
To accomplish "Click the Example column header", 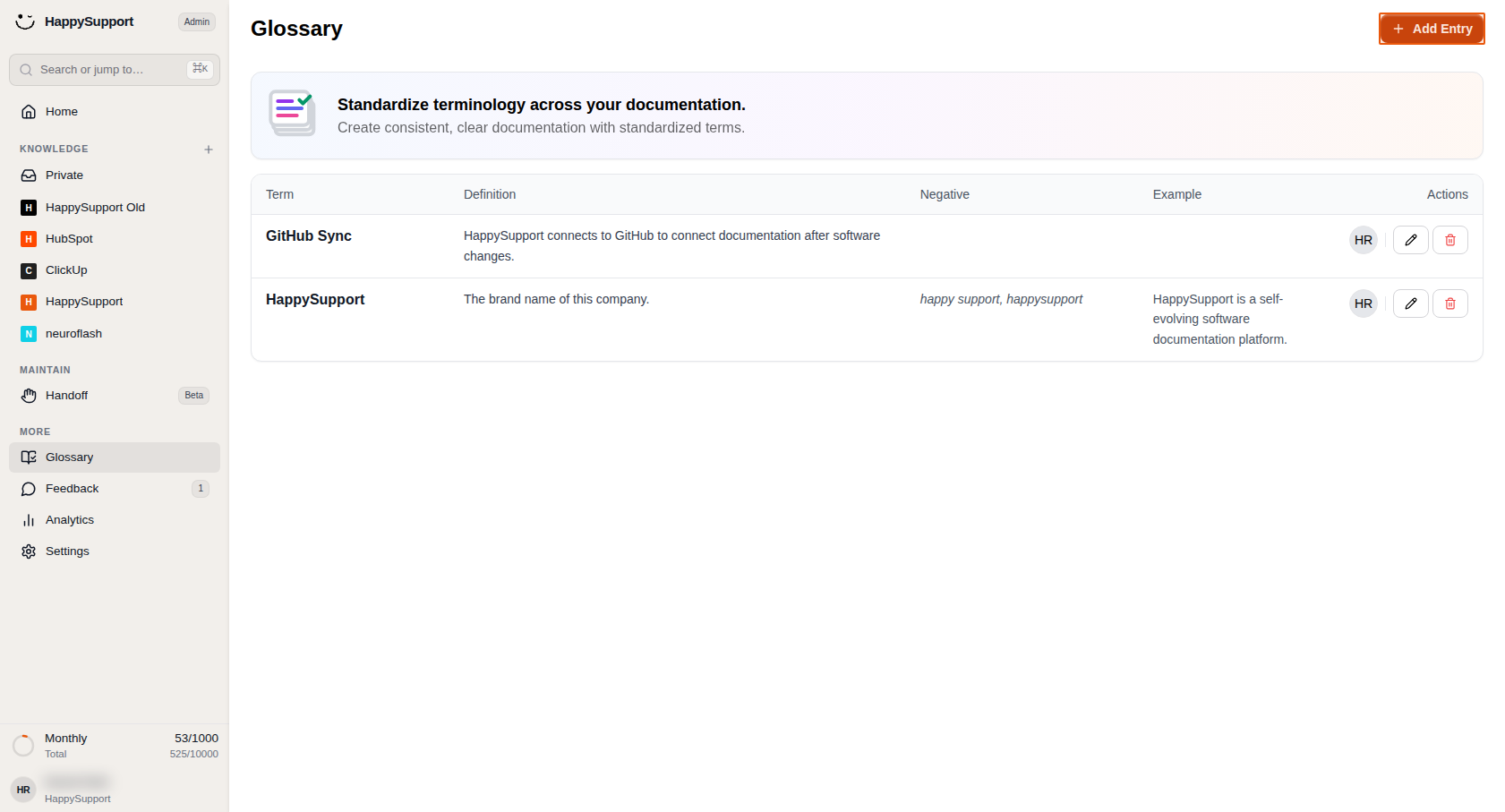I will 1177,194.
